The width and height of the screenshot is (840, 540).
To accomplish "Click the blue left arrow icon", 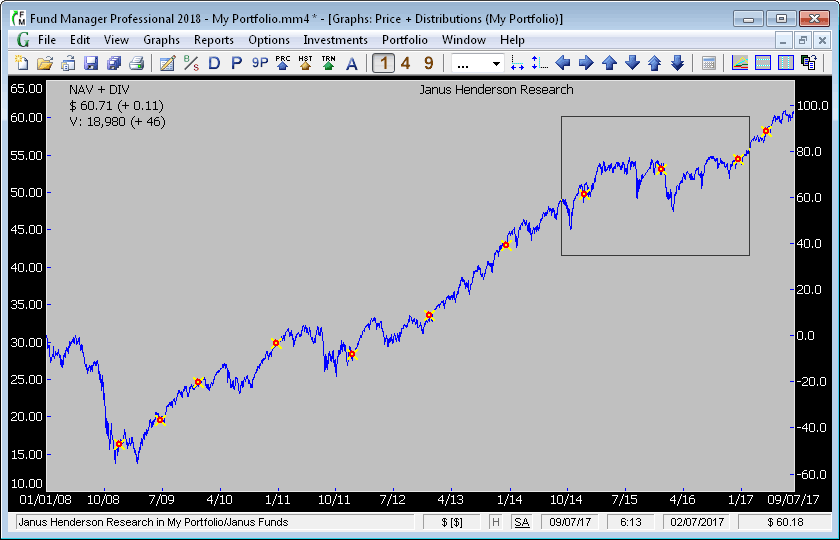I will 562,63.
